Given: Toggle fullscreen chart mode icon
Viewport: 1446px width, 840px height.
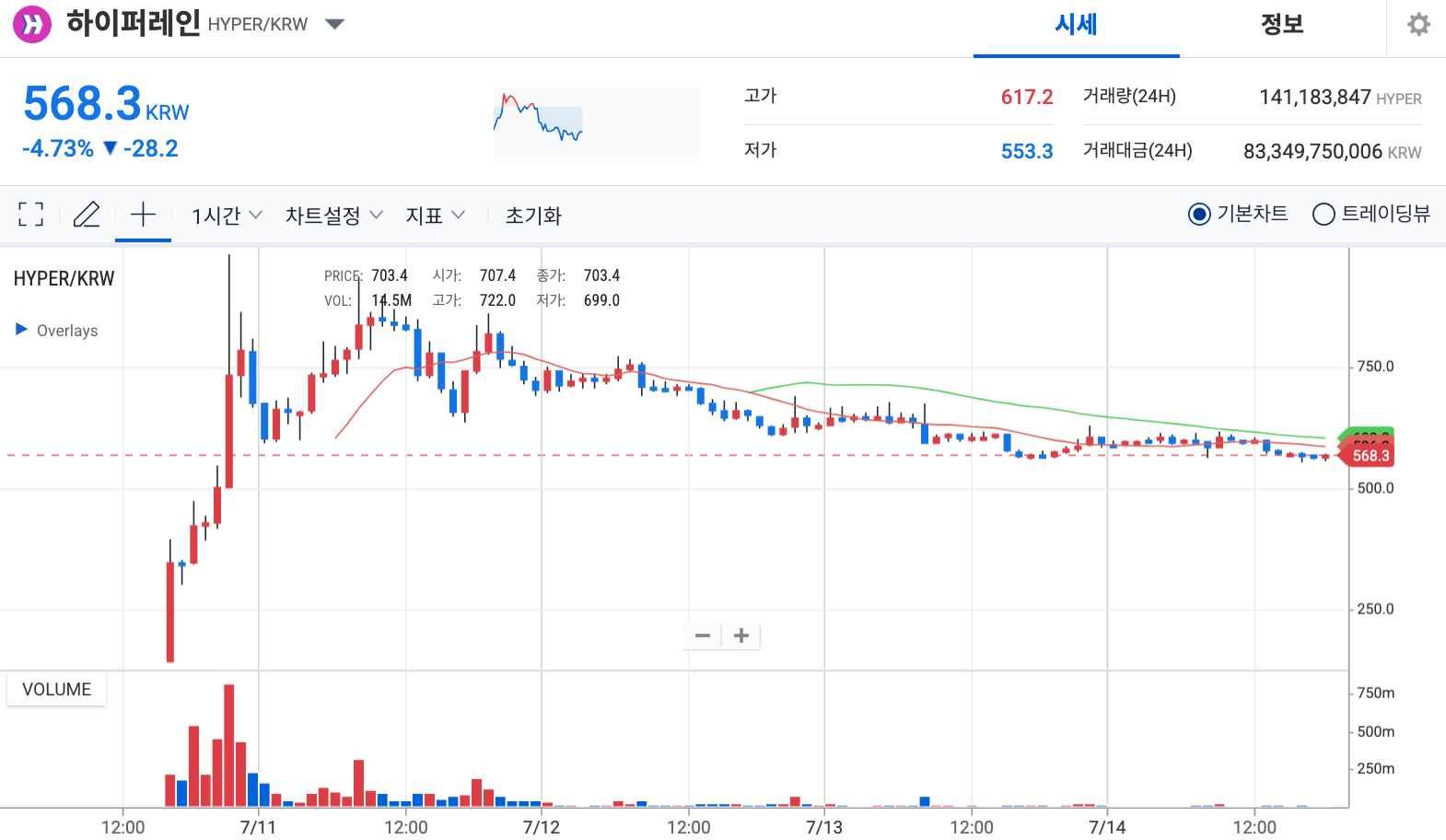Looking at the screenshot, I should [x=31, y=215].
